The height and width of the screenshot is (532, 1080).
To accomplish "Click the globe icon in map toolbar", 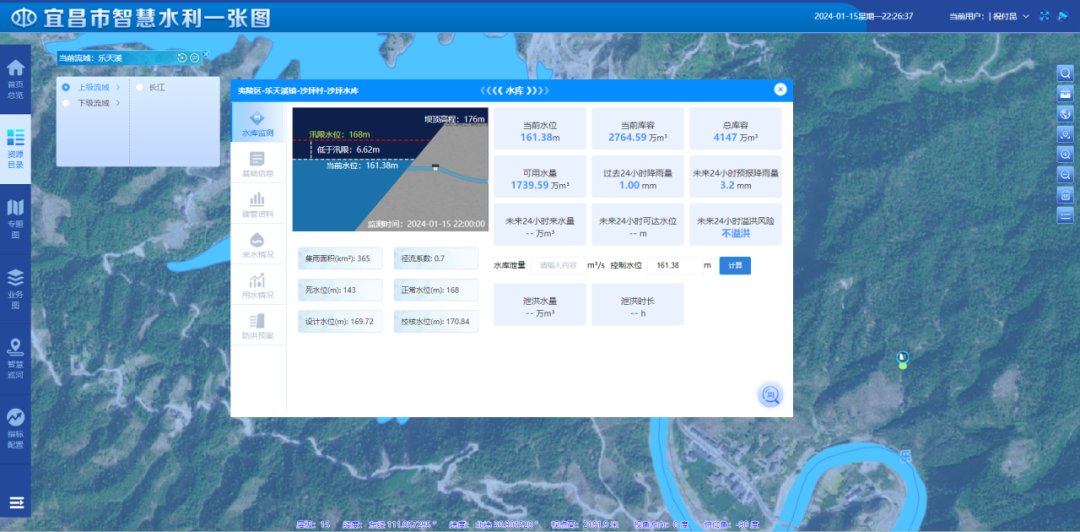I will point(1065,114).
